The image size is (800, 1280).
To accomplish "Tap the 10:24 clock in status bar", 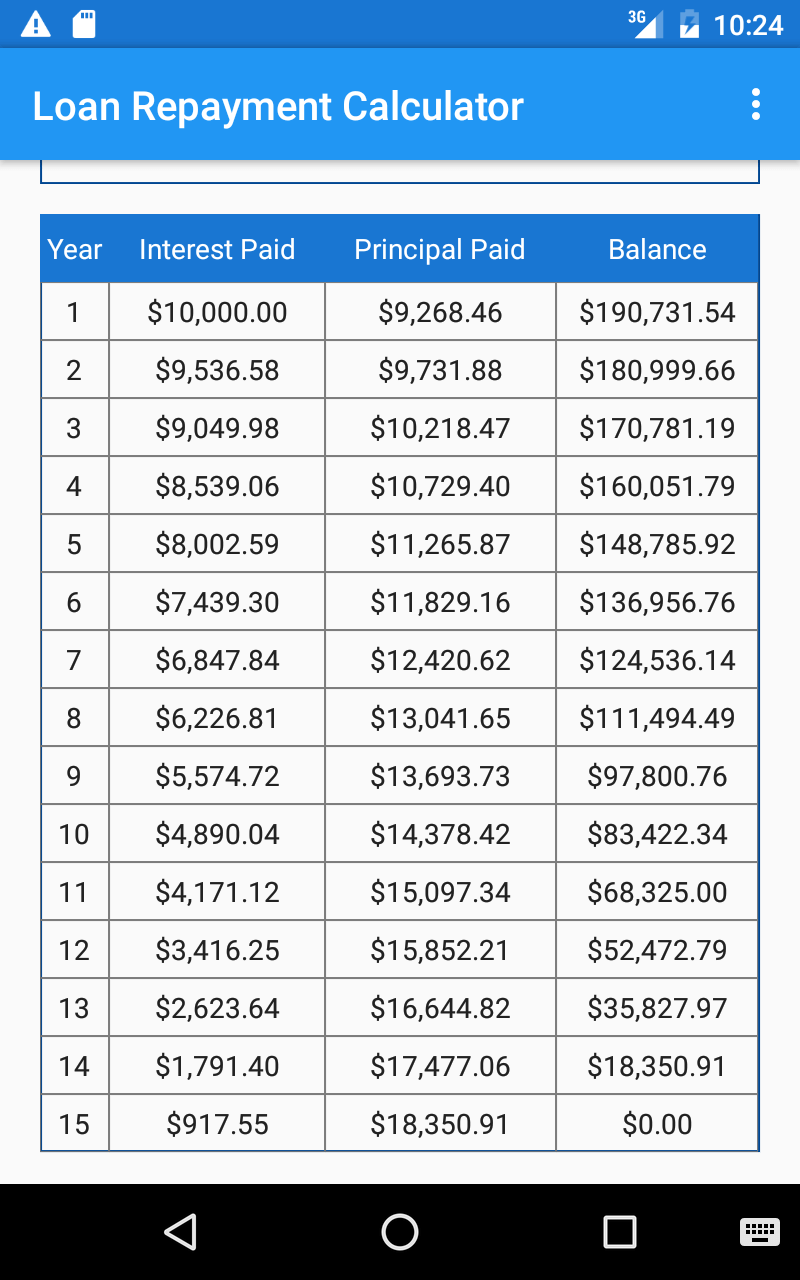I will [748, 25].
